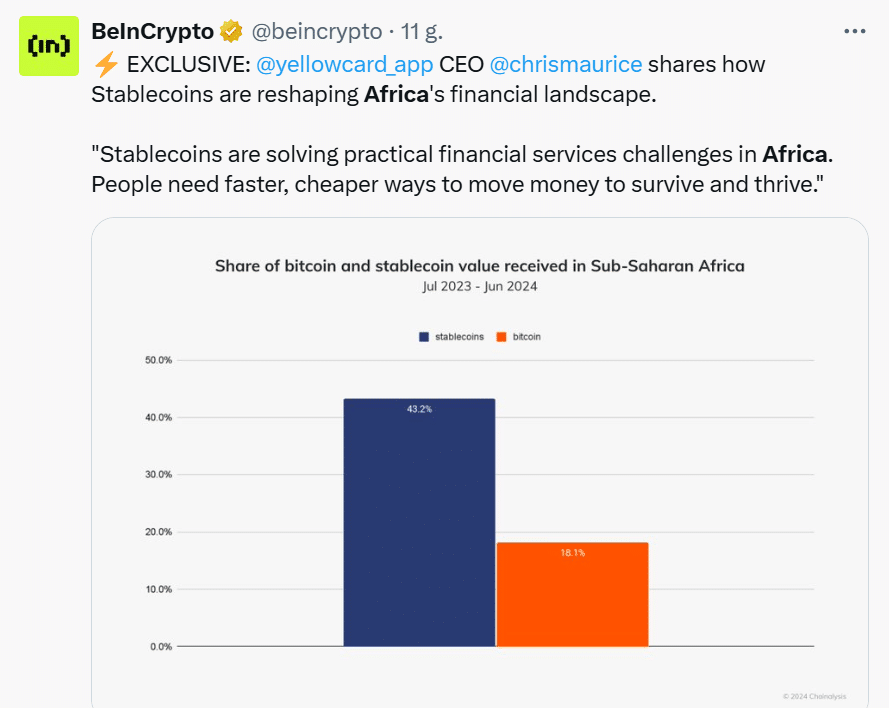Click the orange 18.1% bitcoin bar
Screen dimensions: 889x708
[573, 595]
